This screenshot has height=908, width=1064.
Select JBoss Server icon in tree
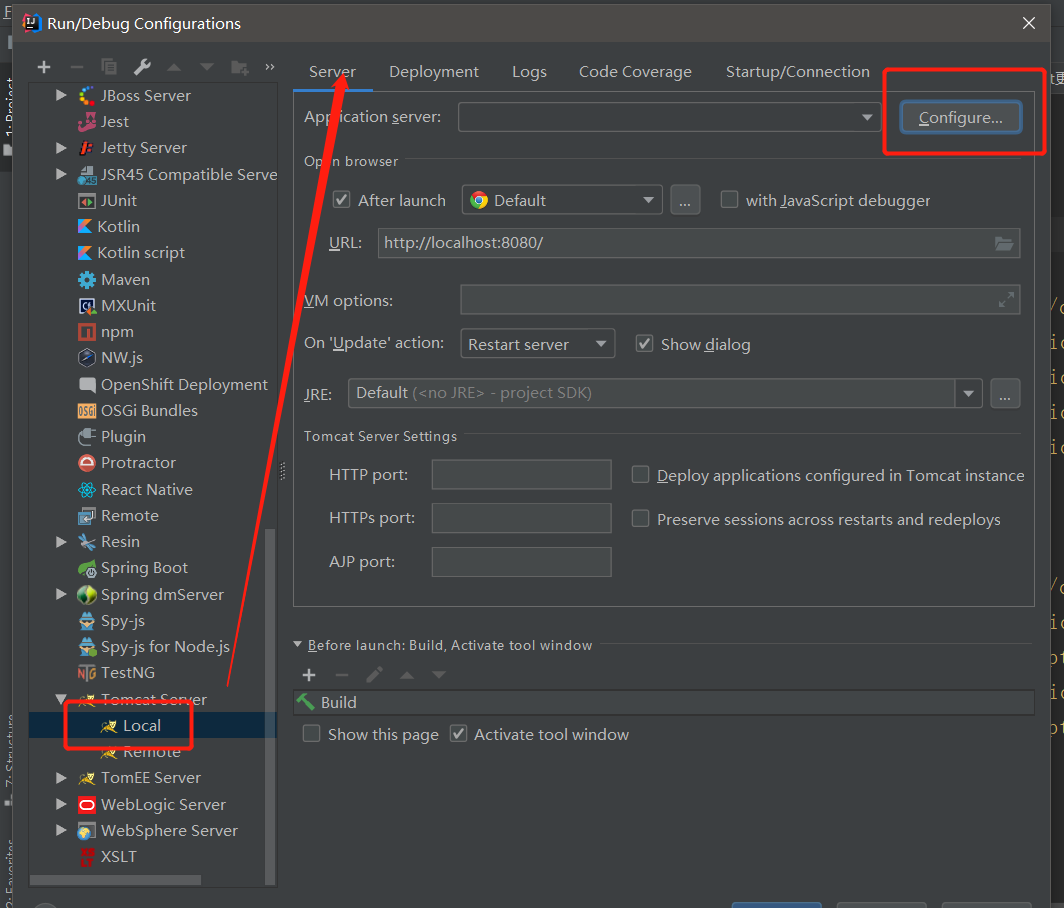87,96
